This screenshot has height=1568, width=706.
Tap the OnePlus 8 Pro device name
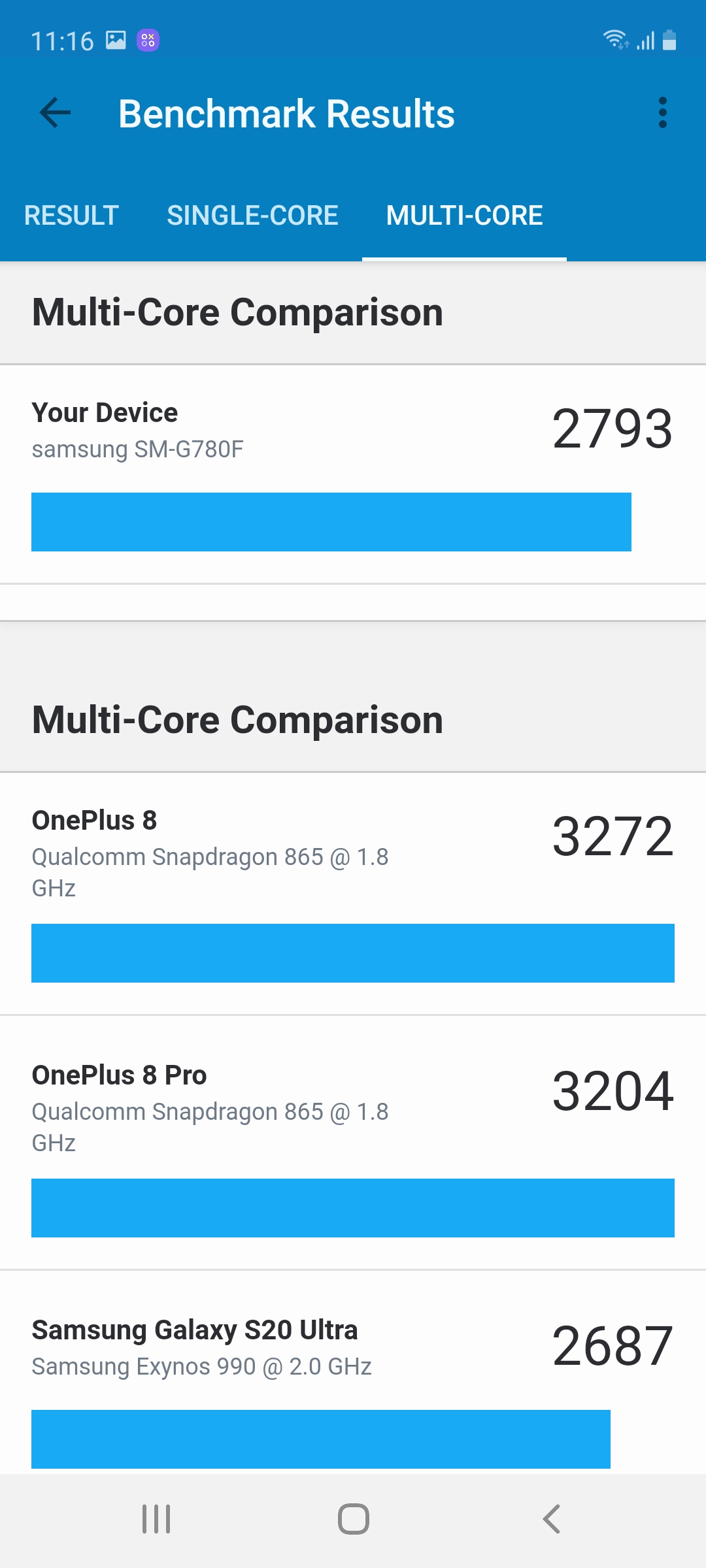(120, 1075)
